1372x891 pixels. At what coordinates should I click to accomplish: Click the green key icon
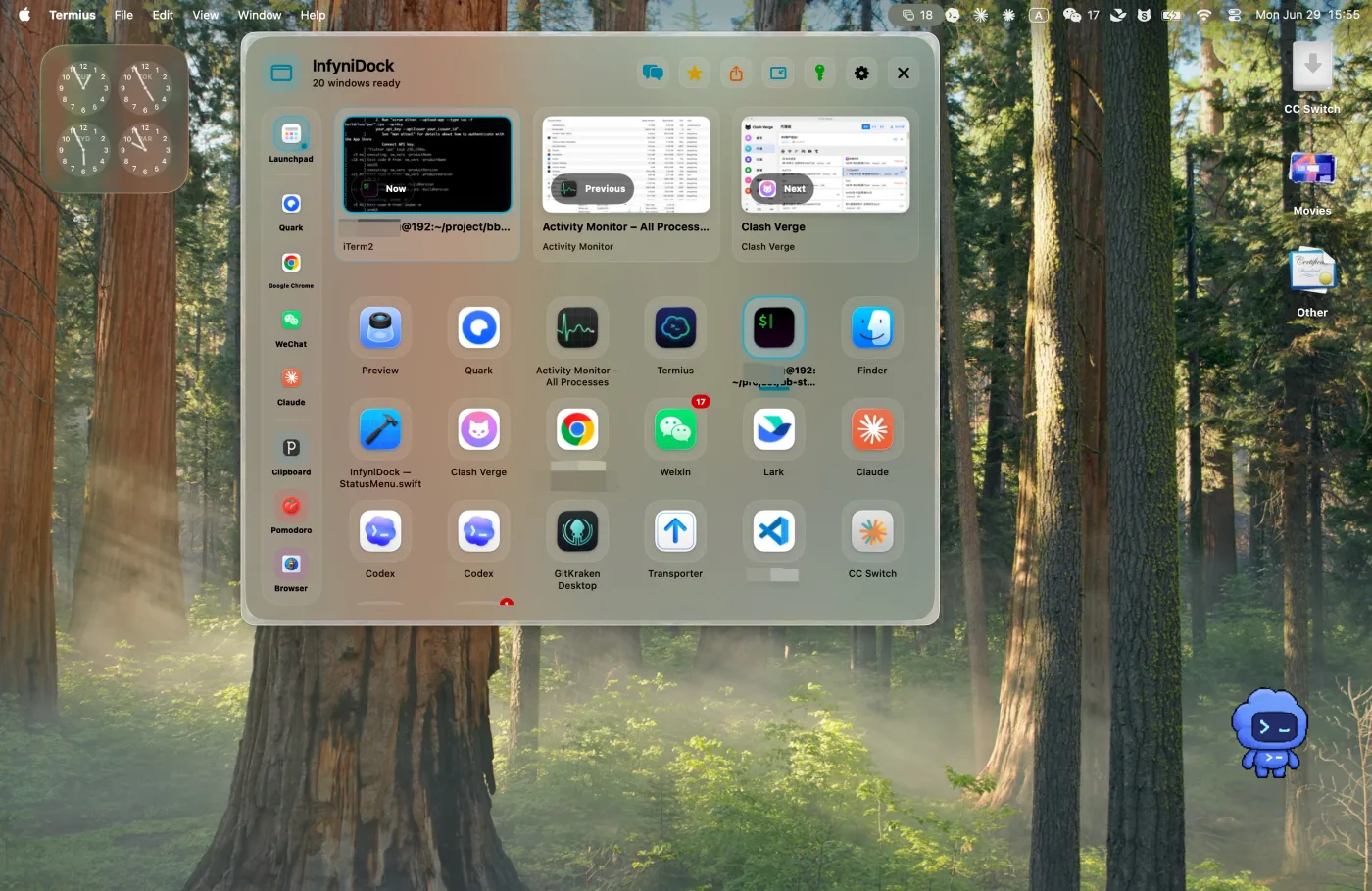[820, 72]
